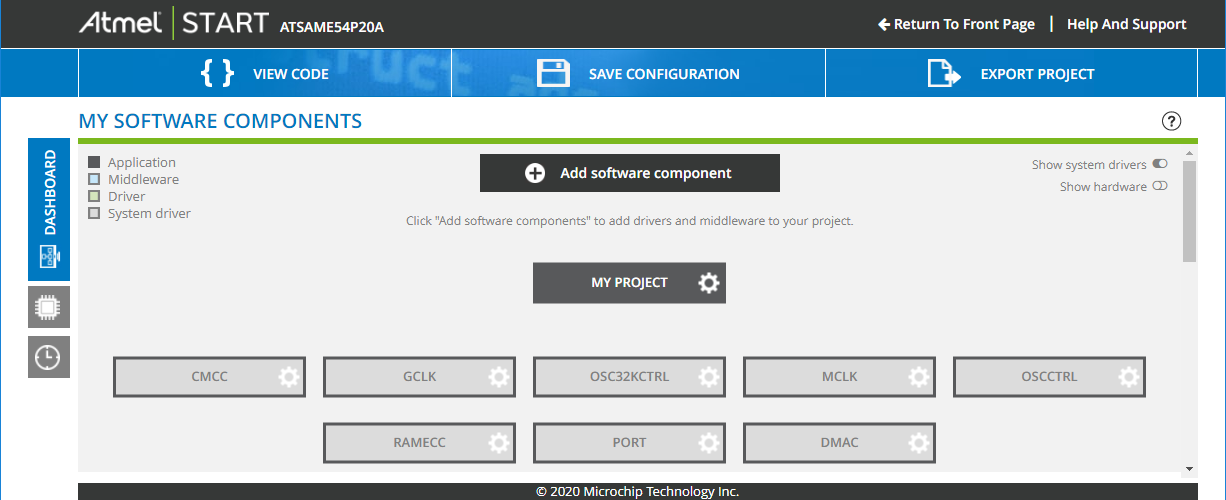This screenshot has width=1226, height=500.
Task: Click the help question mark icon
Action: point(1171,121)
